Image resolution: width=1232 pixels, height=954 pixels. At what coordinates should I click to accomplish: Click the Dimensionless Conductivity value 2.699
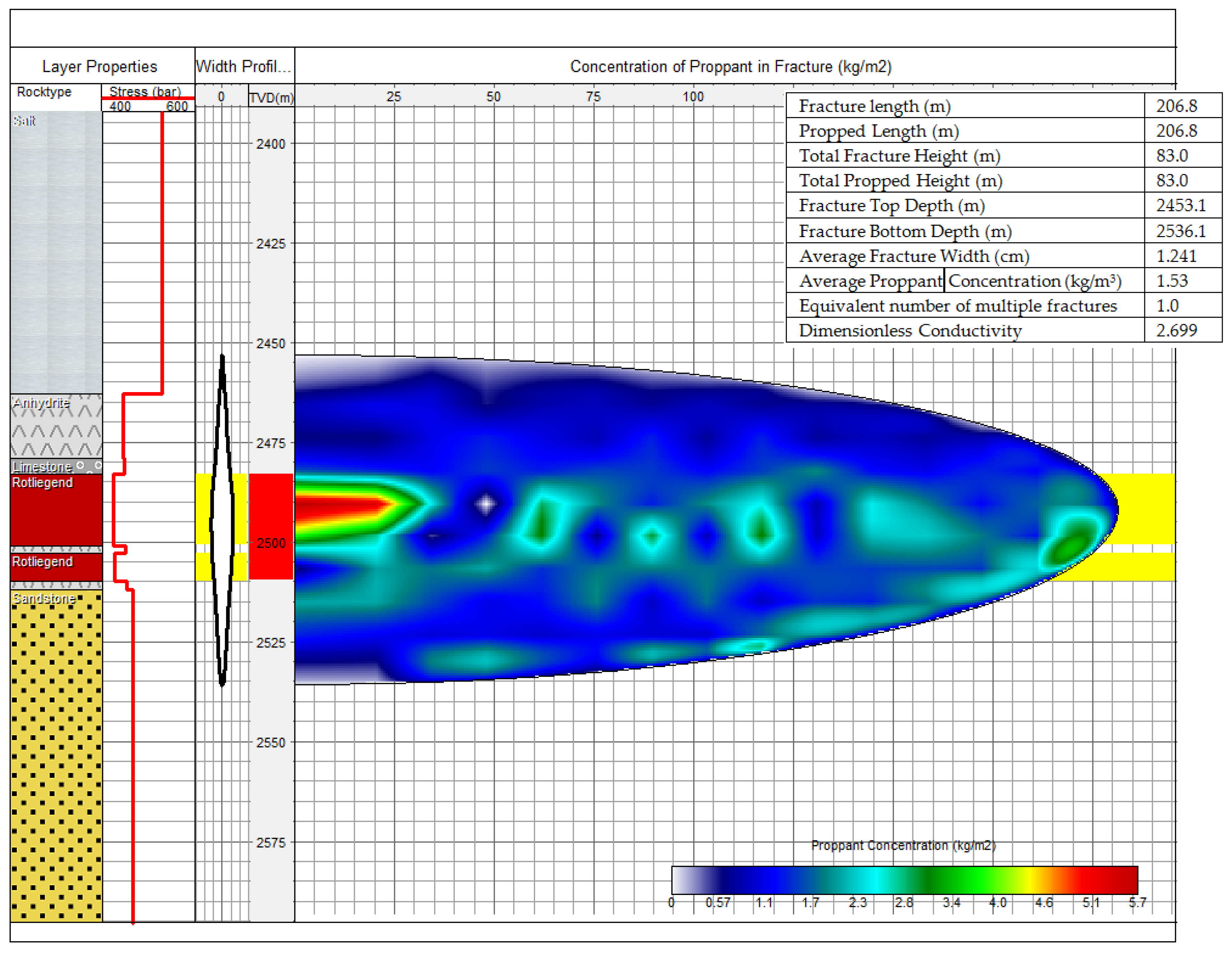pyautogui.click(x=1177, y=330)
